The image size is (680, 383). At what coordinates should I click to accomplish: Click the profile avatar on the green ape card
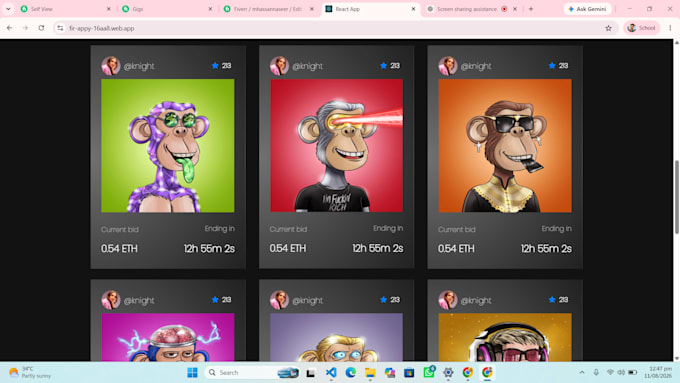pos(111,66)
